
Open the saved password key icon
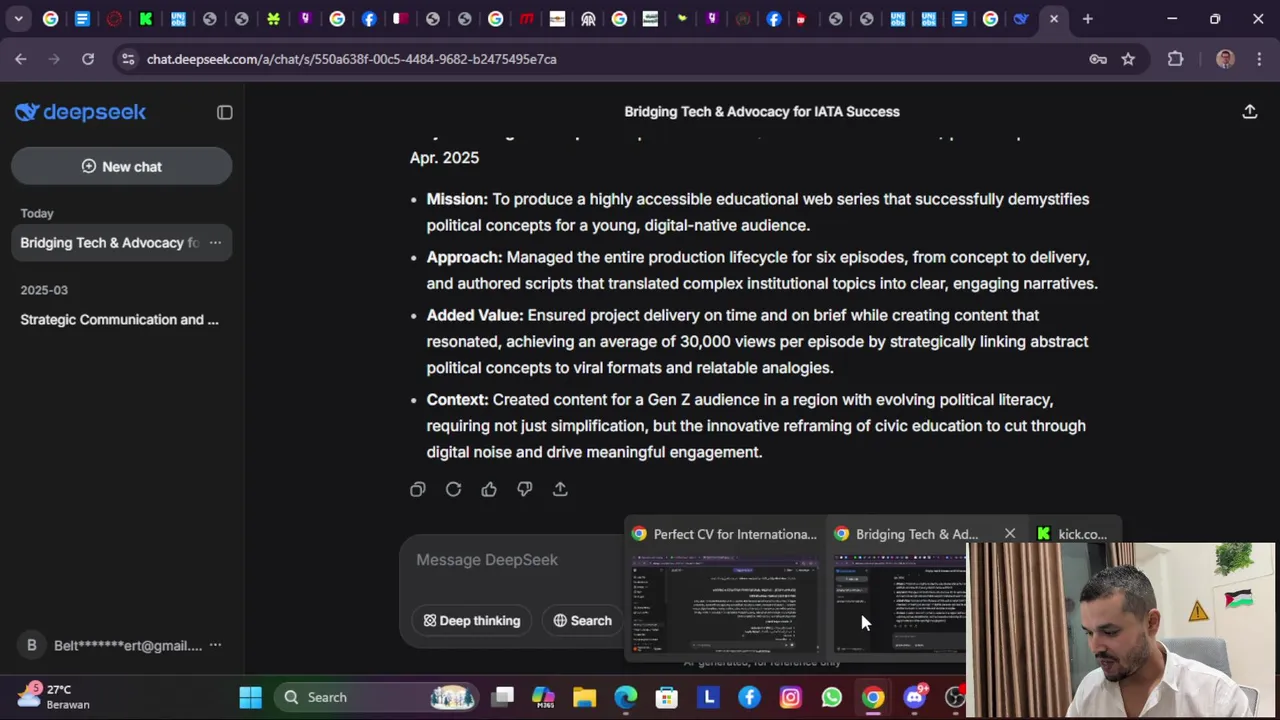tap(1098, 59)
